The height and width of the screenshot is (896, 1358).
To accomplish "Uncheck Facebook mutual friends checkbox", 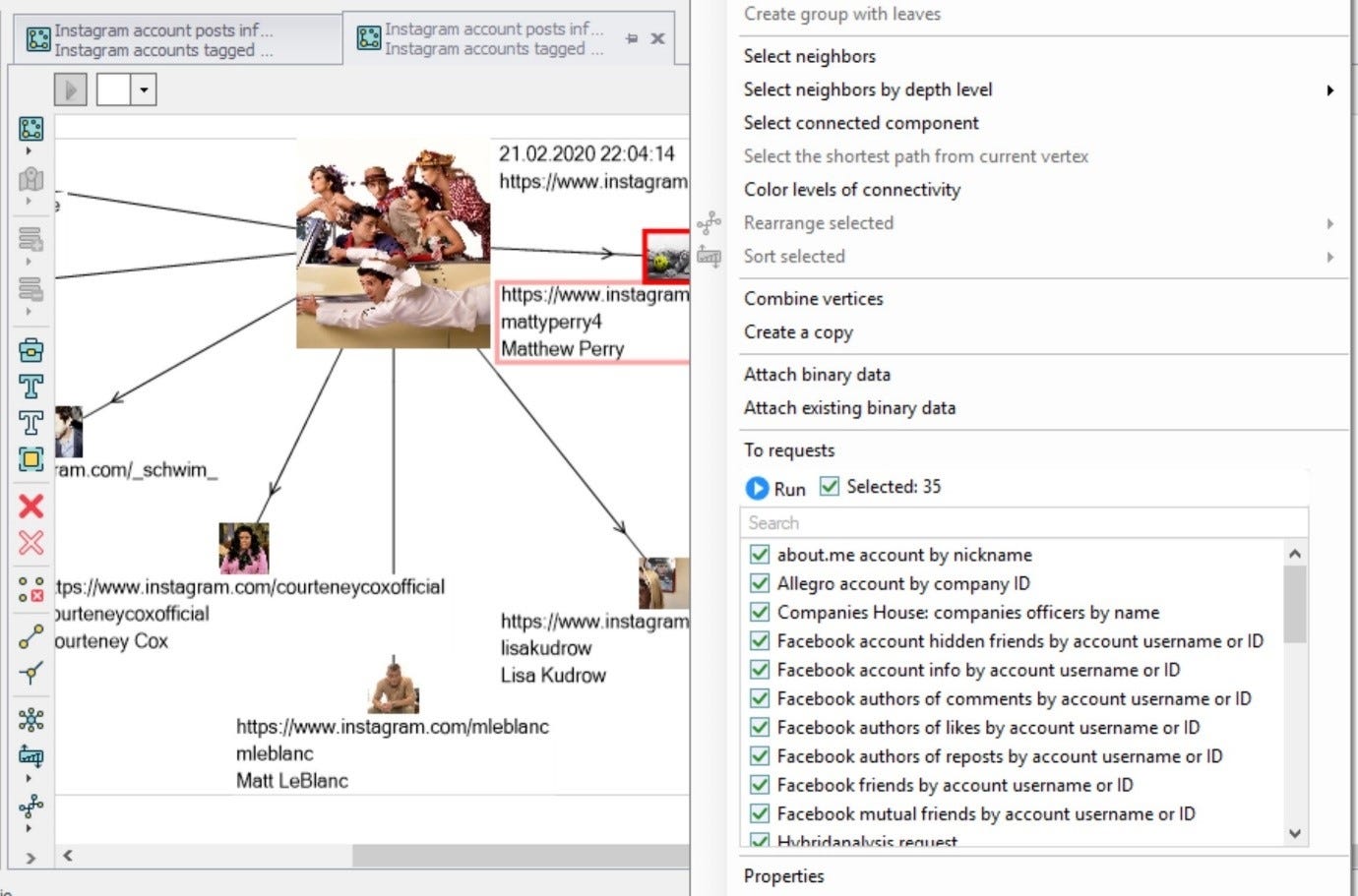I will pos(759,813).
